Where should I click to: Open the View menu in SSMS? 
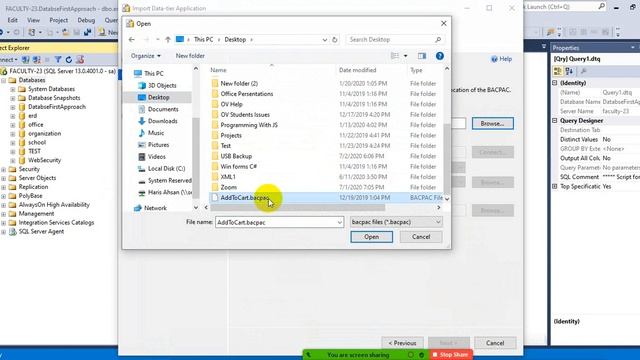click(33, 20)
